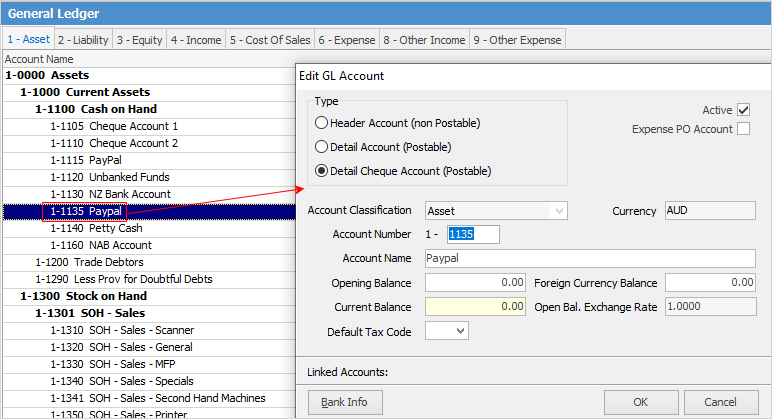Viewport: 772px width, 419px height.
Task: Open the 9 - Other Expense tab
Action: click(517, 40)
